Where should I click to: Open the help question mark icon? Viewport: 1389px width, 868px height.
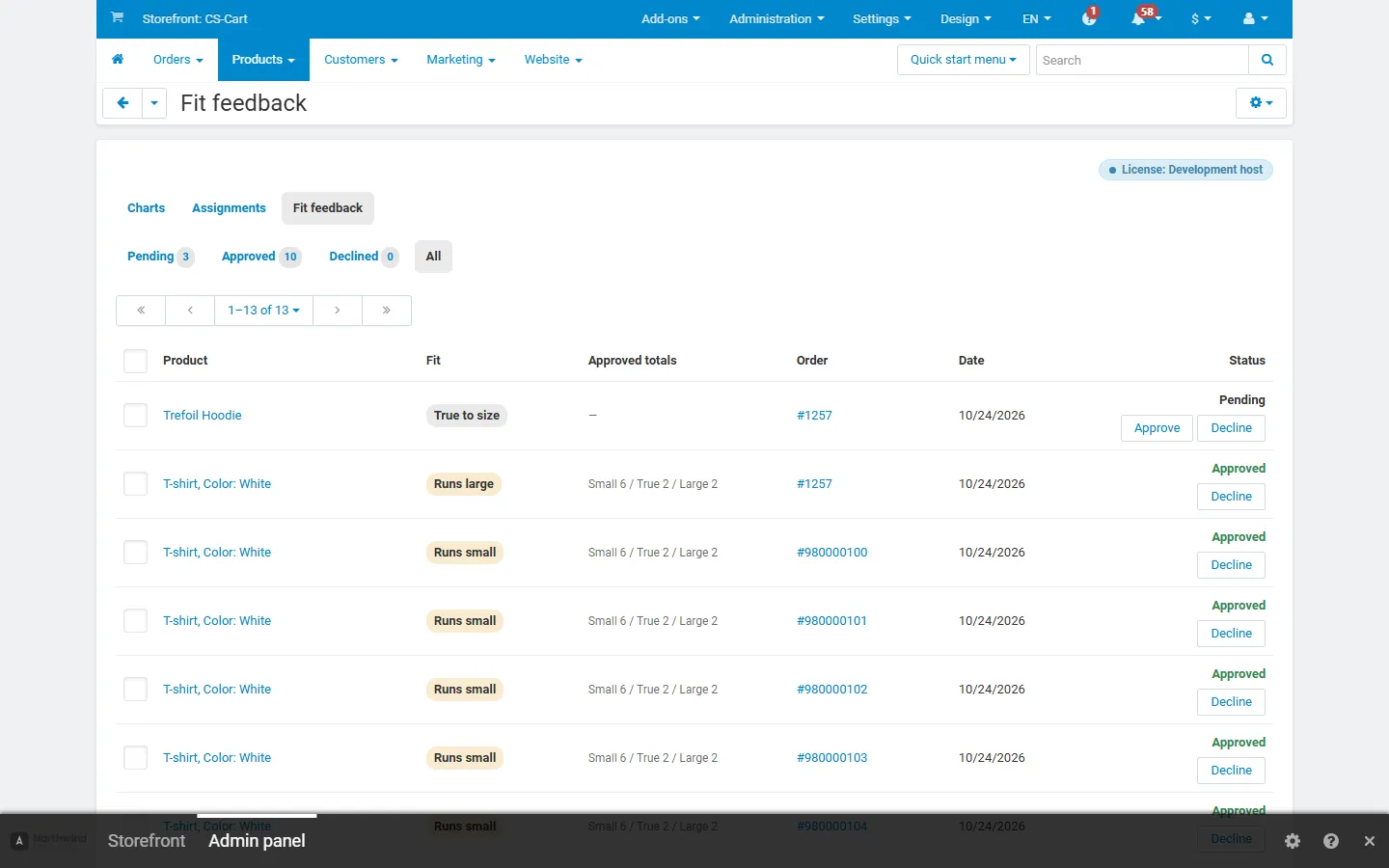[1331, 841]
